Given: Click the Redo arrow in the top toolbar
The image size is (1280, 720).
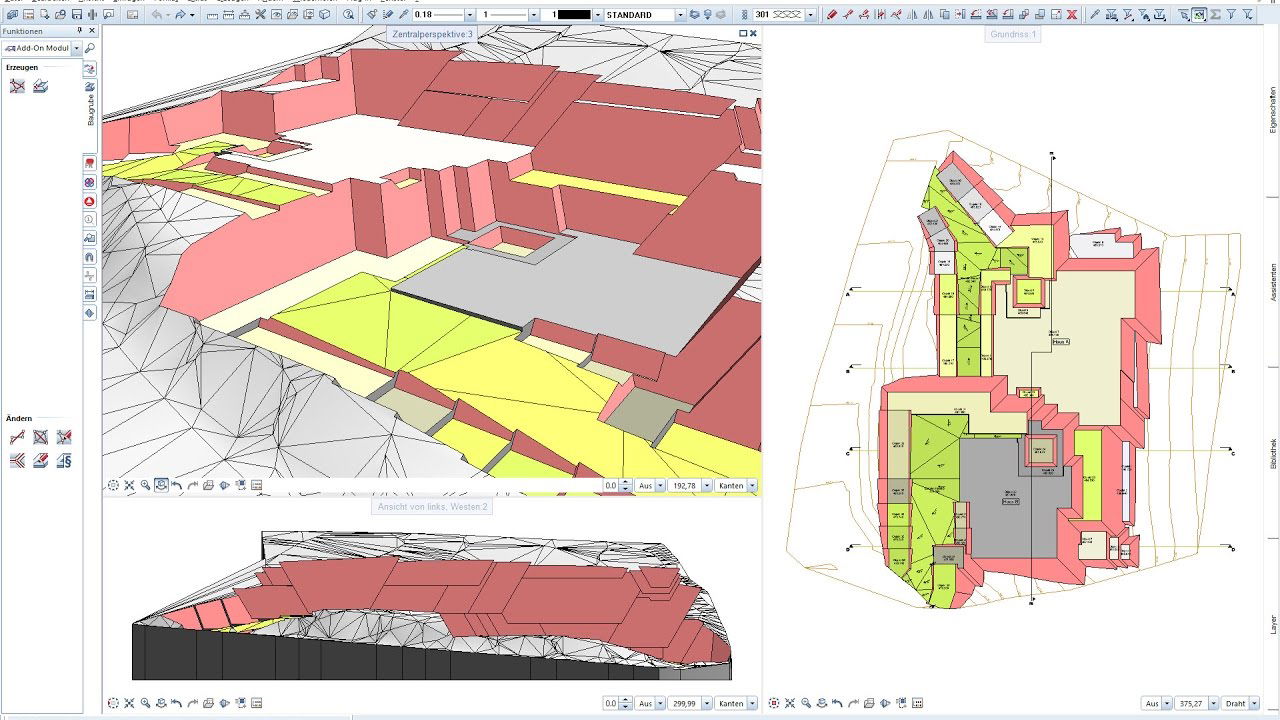Looking at the screenshot, I should tap(180, 15).
